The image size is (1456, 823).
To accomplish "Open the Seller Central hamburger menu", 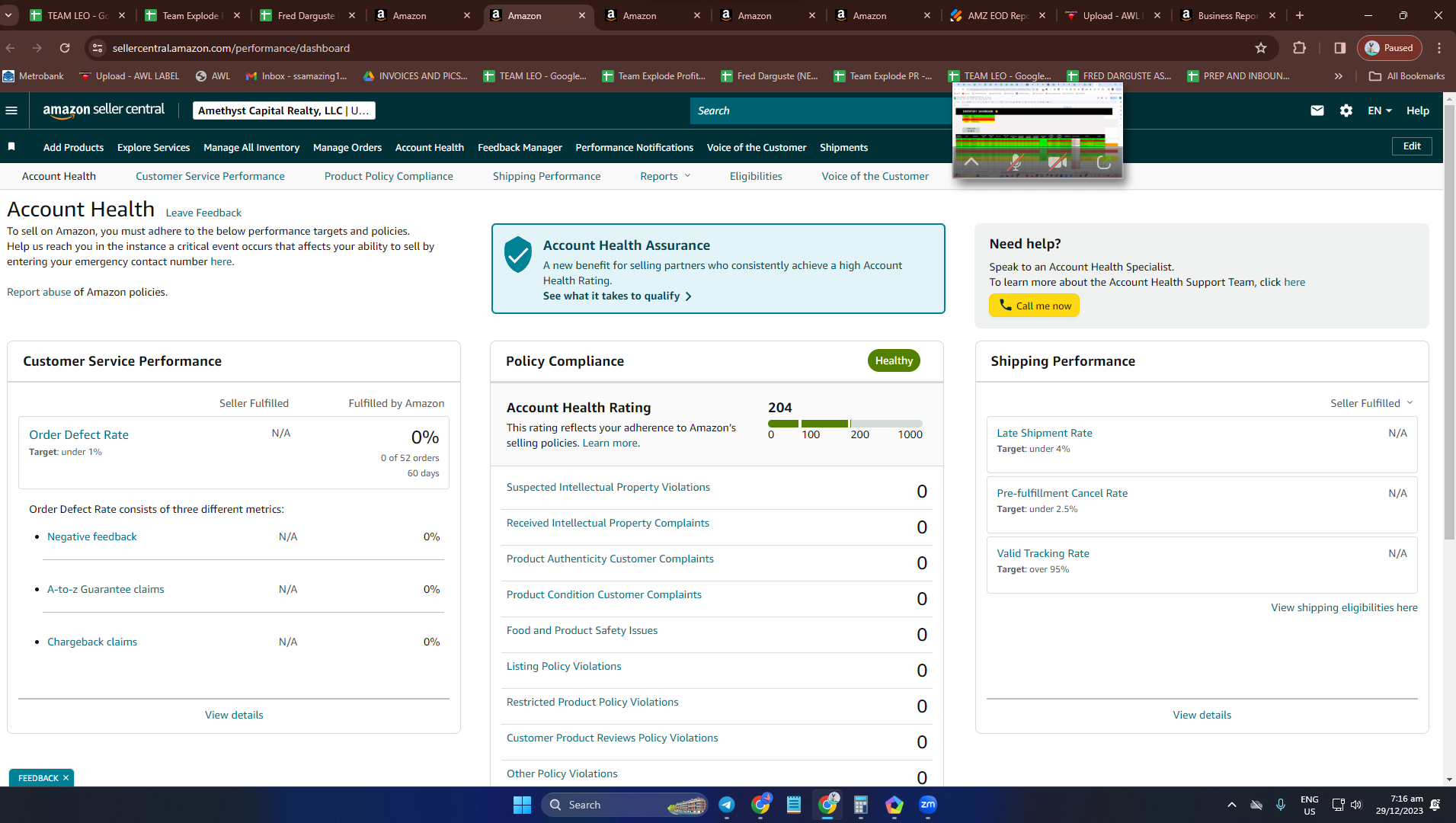I will (x=11, y=110).
